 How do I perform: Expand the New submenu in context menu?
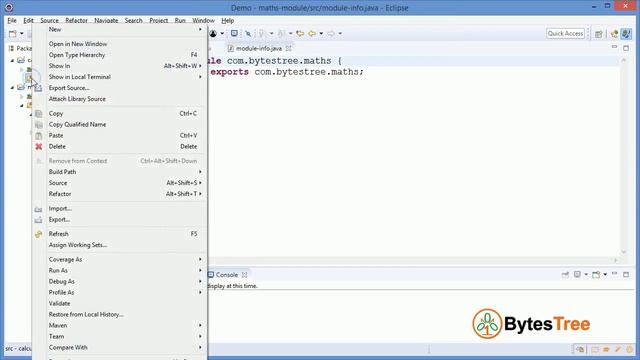point(120,29)
